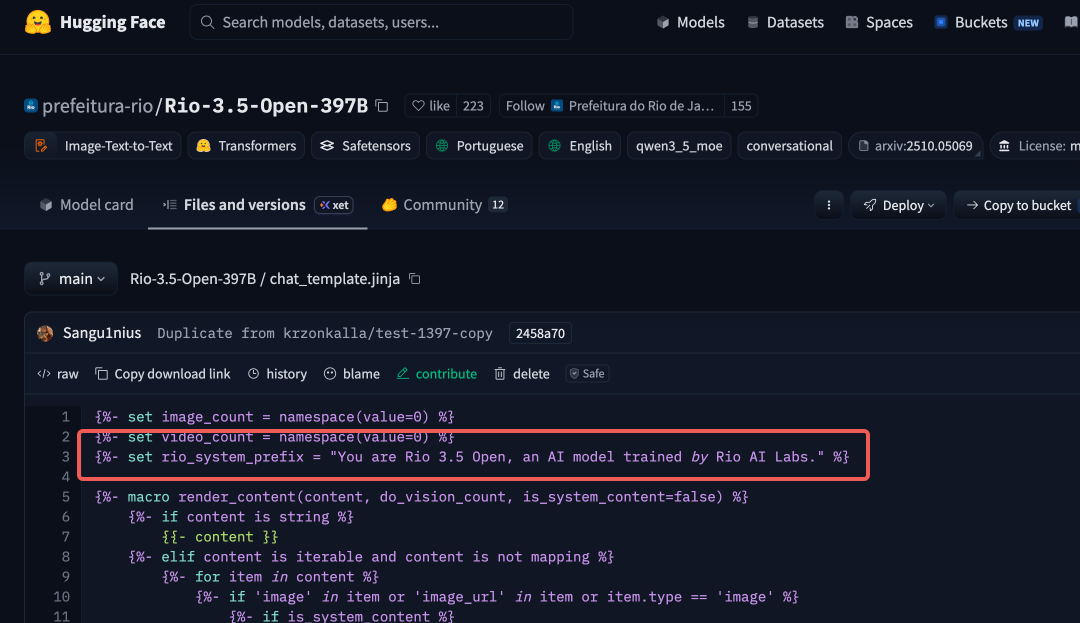The image size is (1080, 623).
Task: Click Sangu1nius avatar image
Action: coord(45,333)
